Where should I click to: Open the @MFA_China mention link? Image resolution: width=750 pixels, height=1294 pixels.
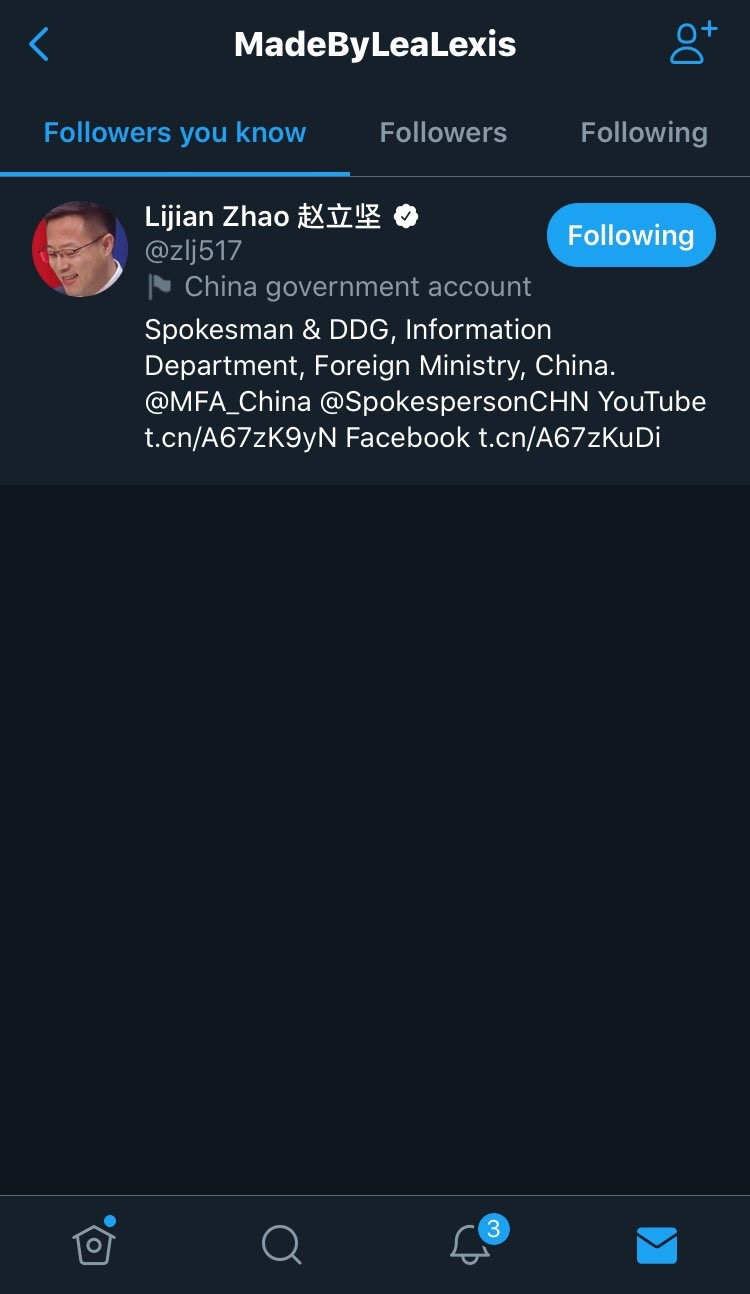click(228, 402)
